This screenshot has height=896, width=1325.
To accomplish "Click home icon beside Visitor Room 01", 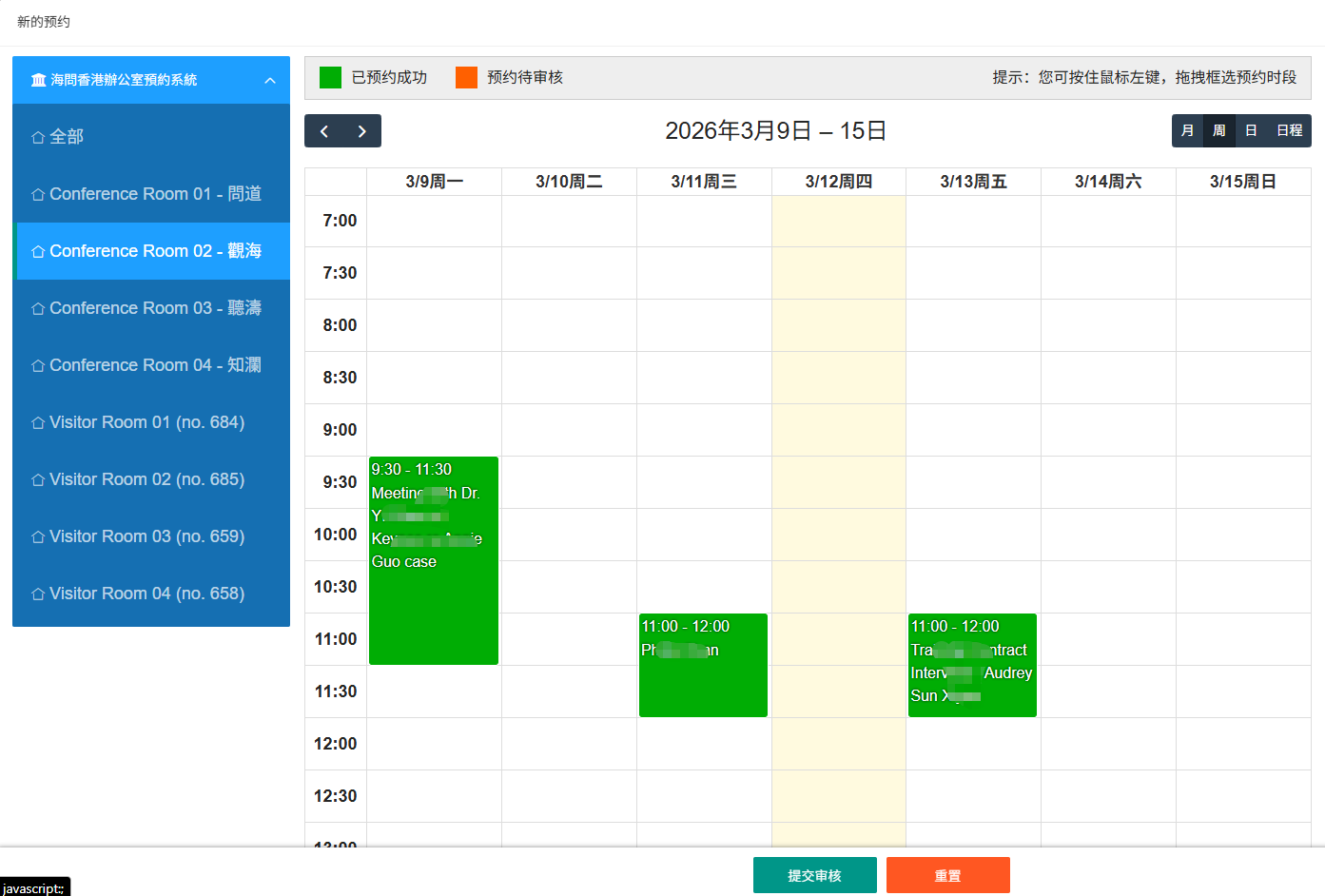I will [x=38, y=422].
